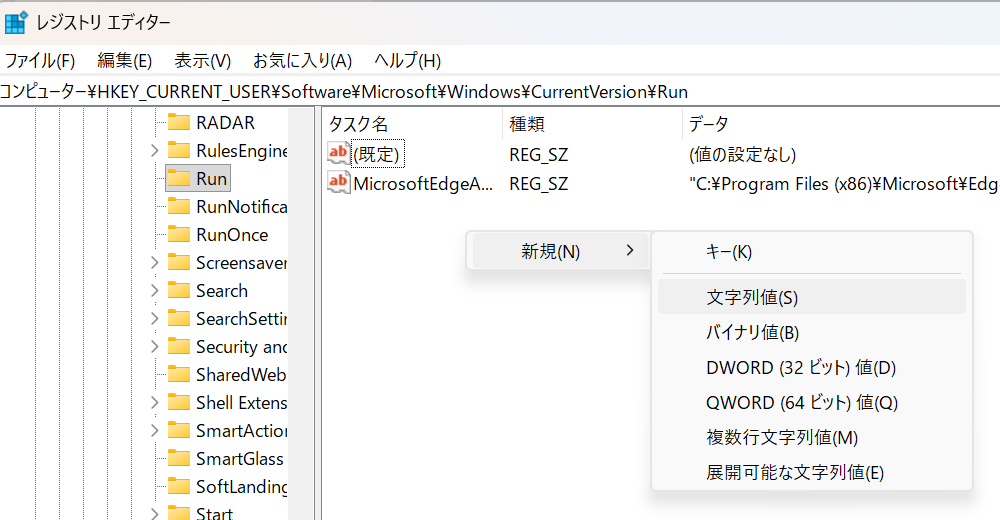Click the SearchSettings folder icon
The width and height of the screenshot is (1000, 520).
pos(179,318)
